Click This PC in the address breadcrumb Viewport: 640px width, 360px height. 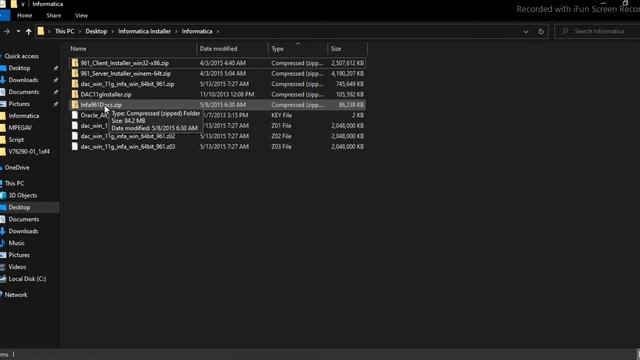point(64,31)
